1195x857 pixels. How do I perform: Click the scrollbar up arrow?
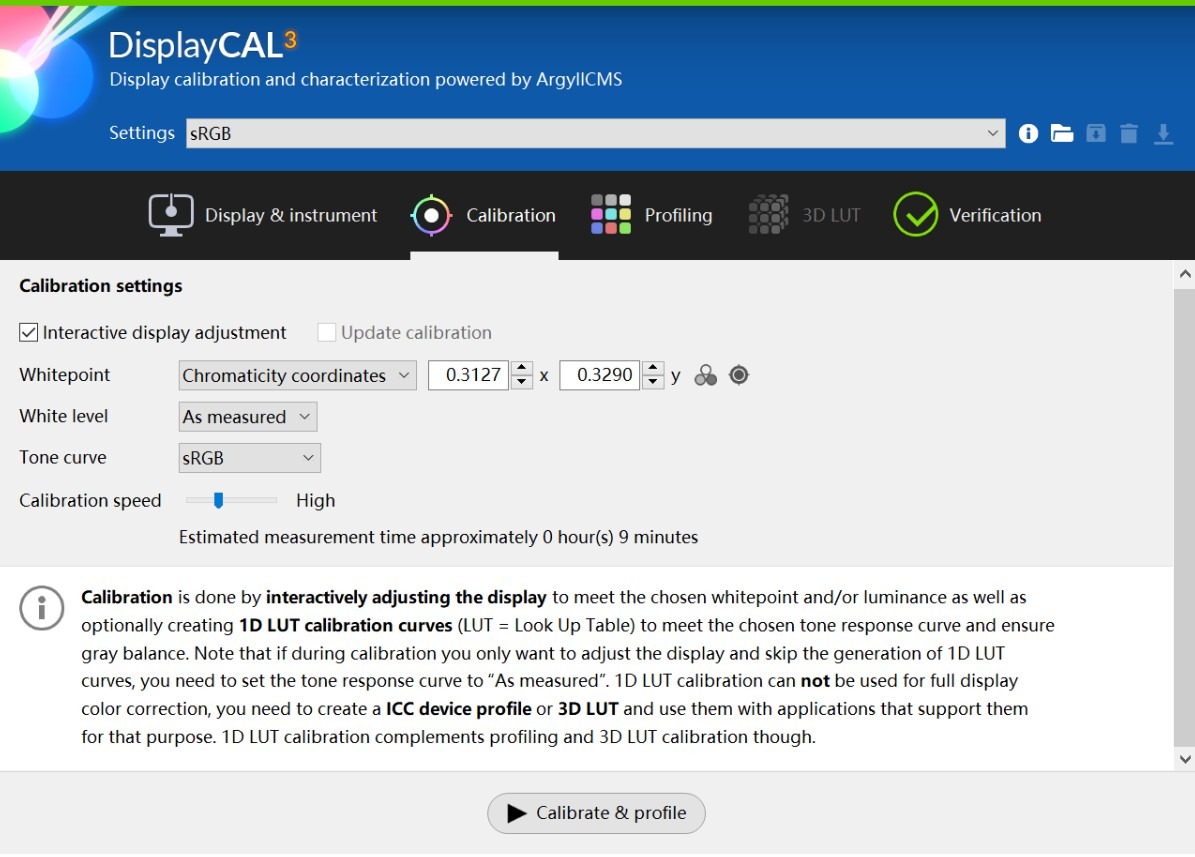(x=1184, y=274)
